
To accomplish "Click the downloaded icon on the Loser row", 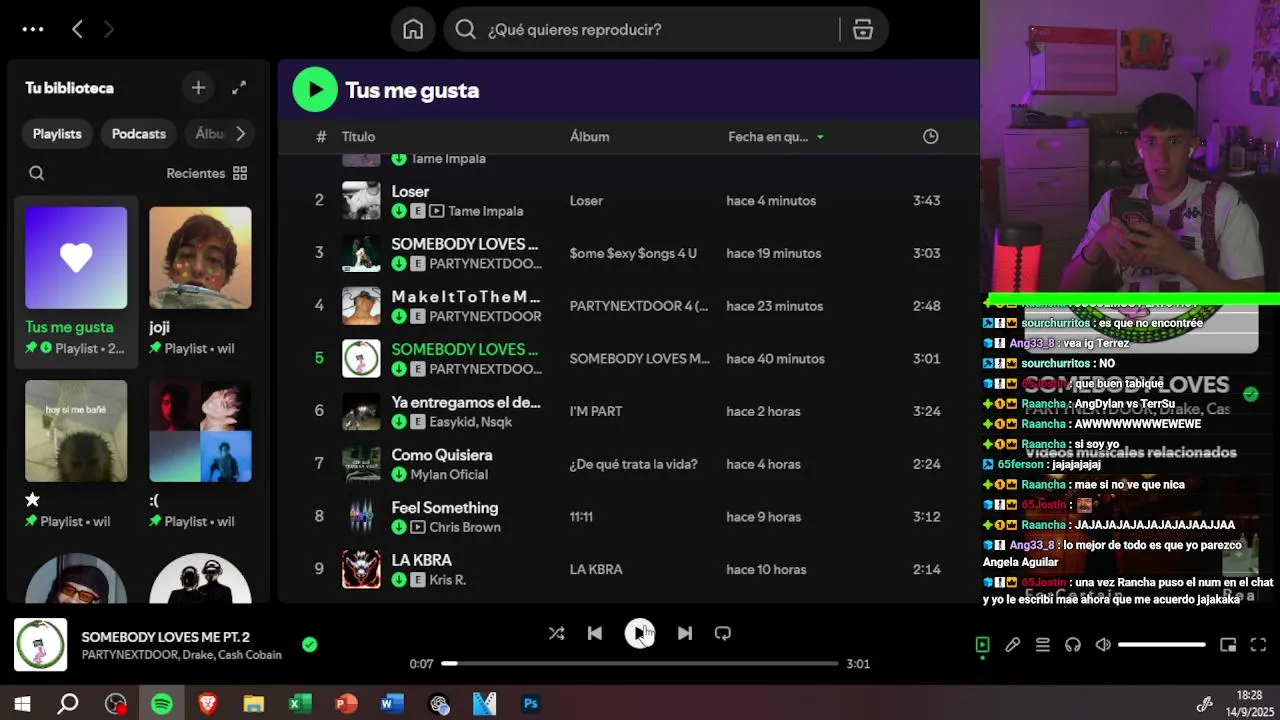I will pyautogui.click(x=399, y=211).
